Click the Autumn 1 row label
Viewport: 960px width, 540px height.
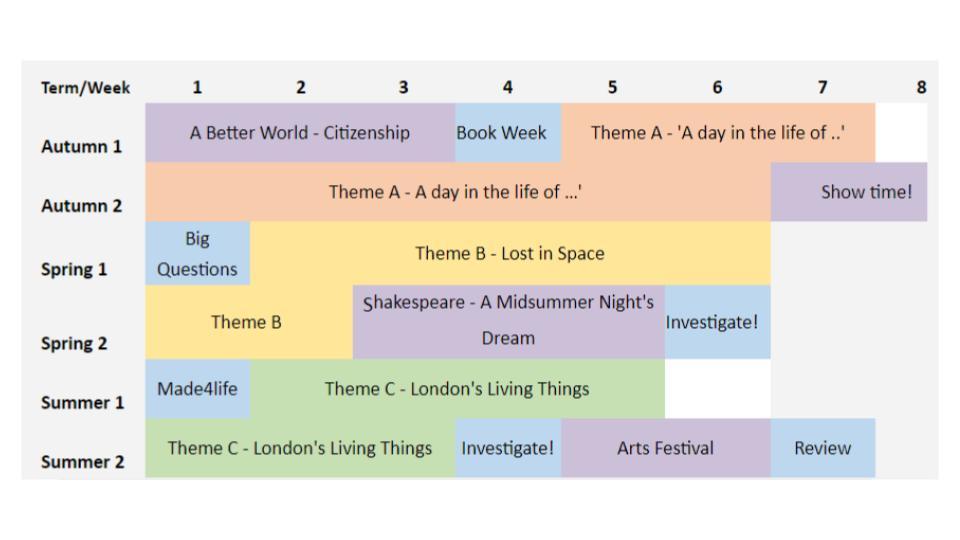82,146
